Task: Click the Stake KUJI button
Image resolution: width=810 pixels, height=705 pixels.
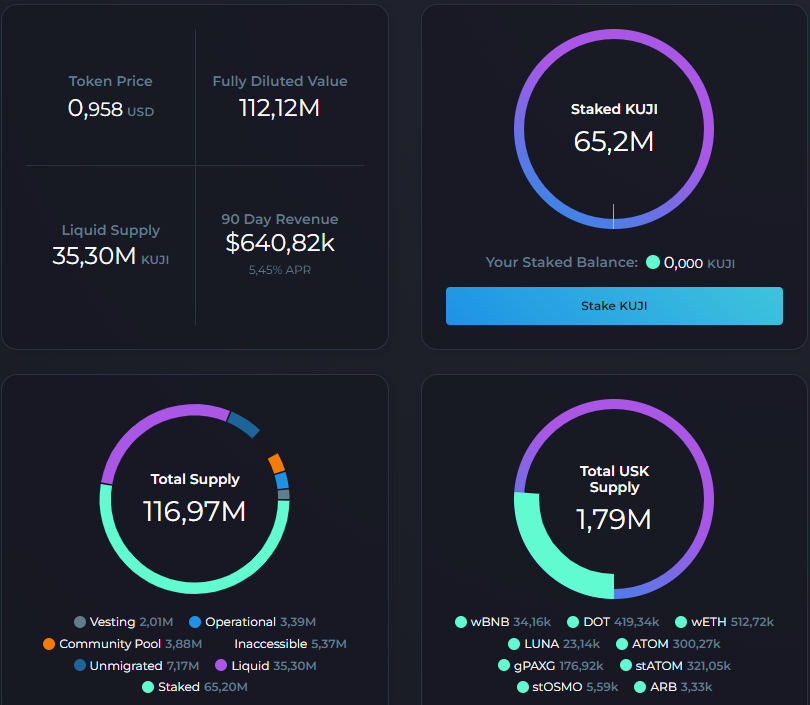Action: coord(614,306)
